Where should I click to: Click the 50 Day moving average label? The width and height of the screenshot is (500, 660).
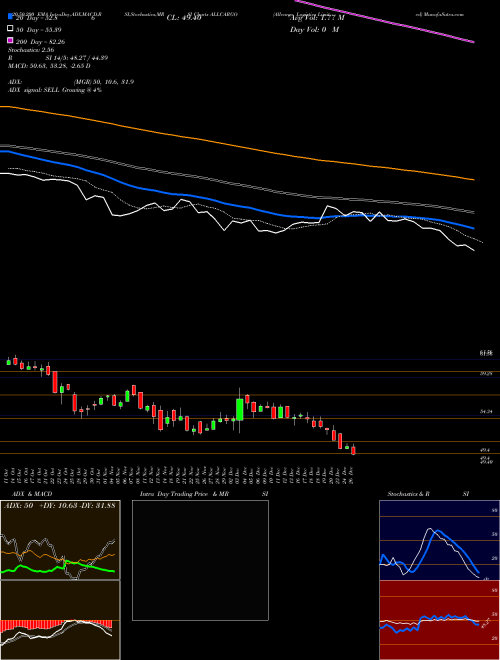[x=39, y=29]
